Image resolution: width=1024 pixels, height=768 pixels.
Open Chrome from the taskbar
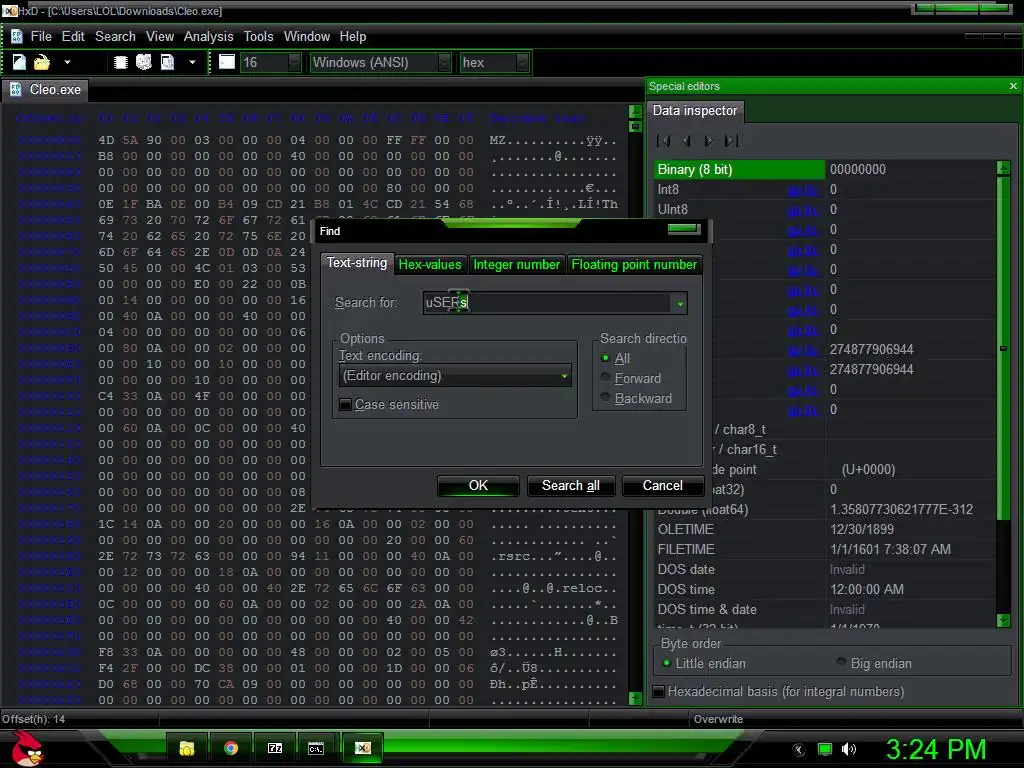pos(231,748)
